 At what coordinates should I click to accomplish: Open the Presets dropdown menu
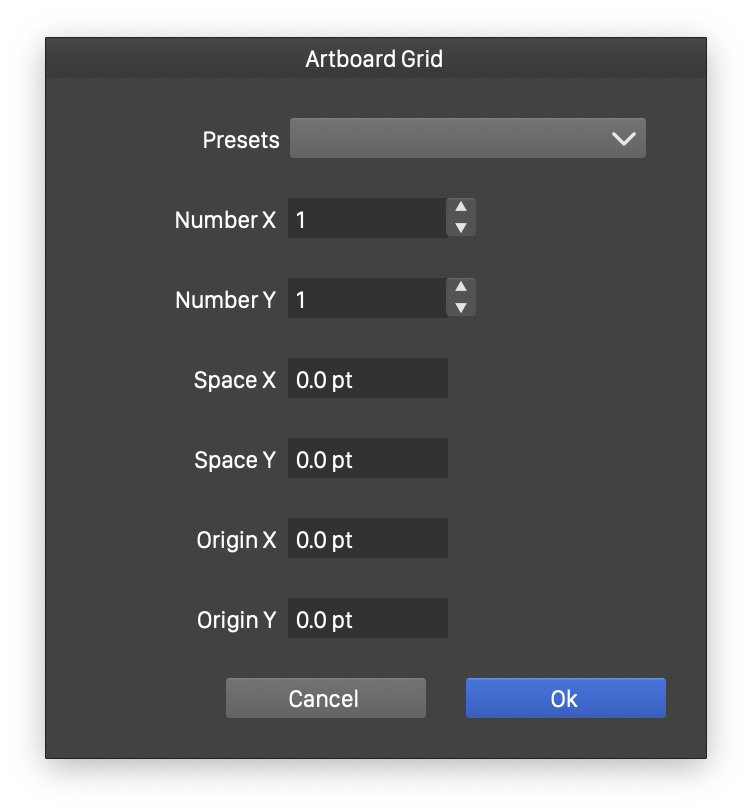[467, 139]
